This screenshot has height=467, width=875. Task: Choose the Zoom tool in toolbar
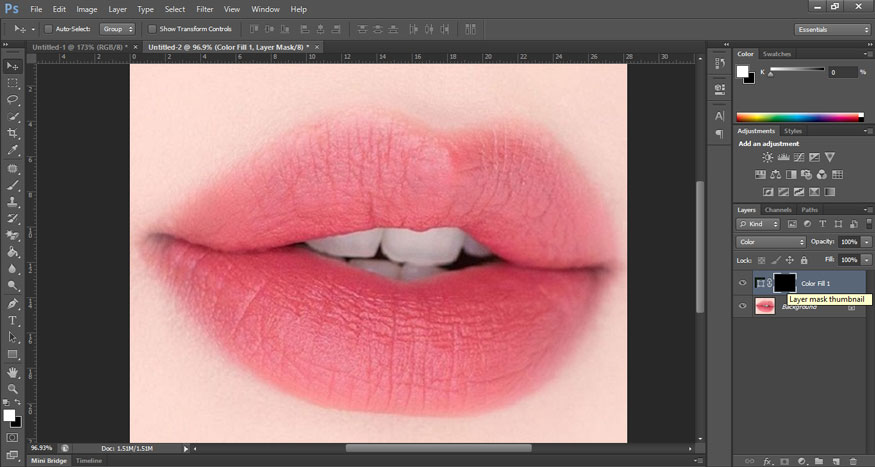pos(12,389)
